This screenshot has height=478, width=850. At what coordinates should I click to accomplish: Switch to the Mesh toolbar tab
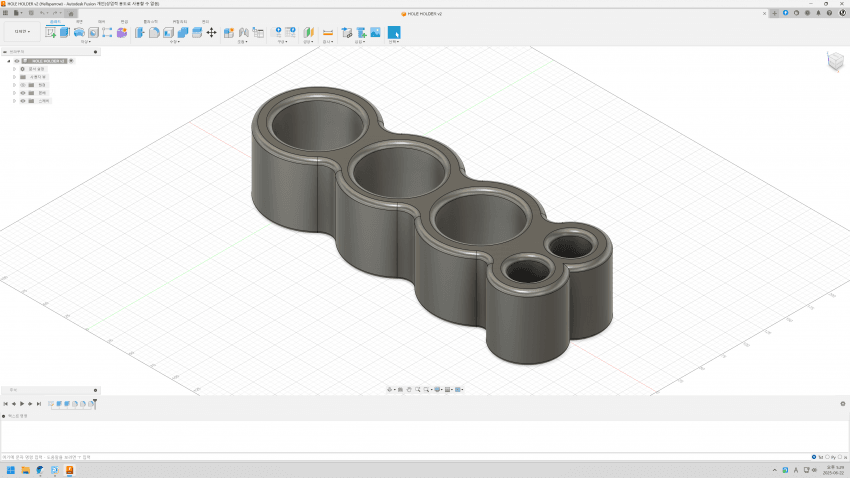point(101,22)
